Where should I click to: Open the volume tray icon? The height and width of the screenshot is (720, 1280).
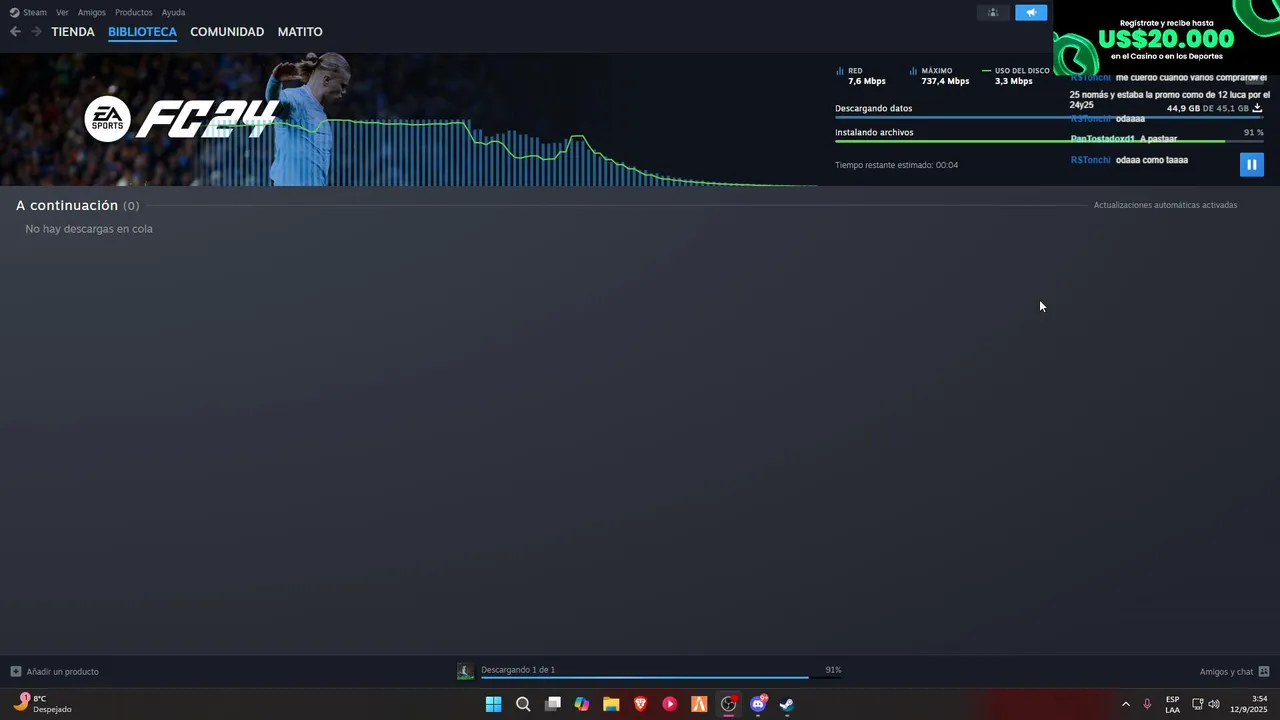(1214, 704)
